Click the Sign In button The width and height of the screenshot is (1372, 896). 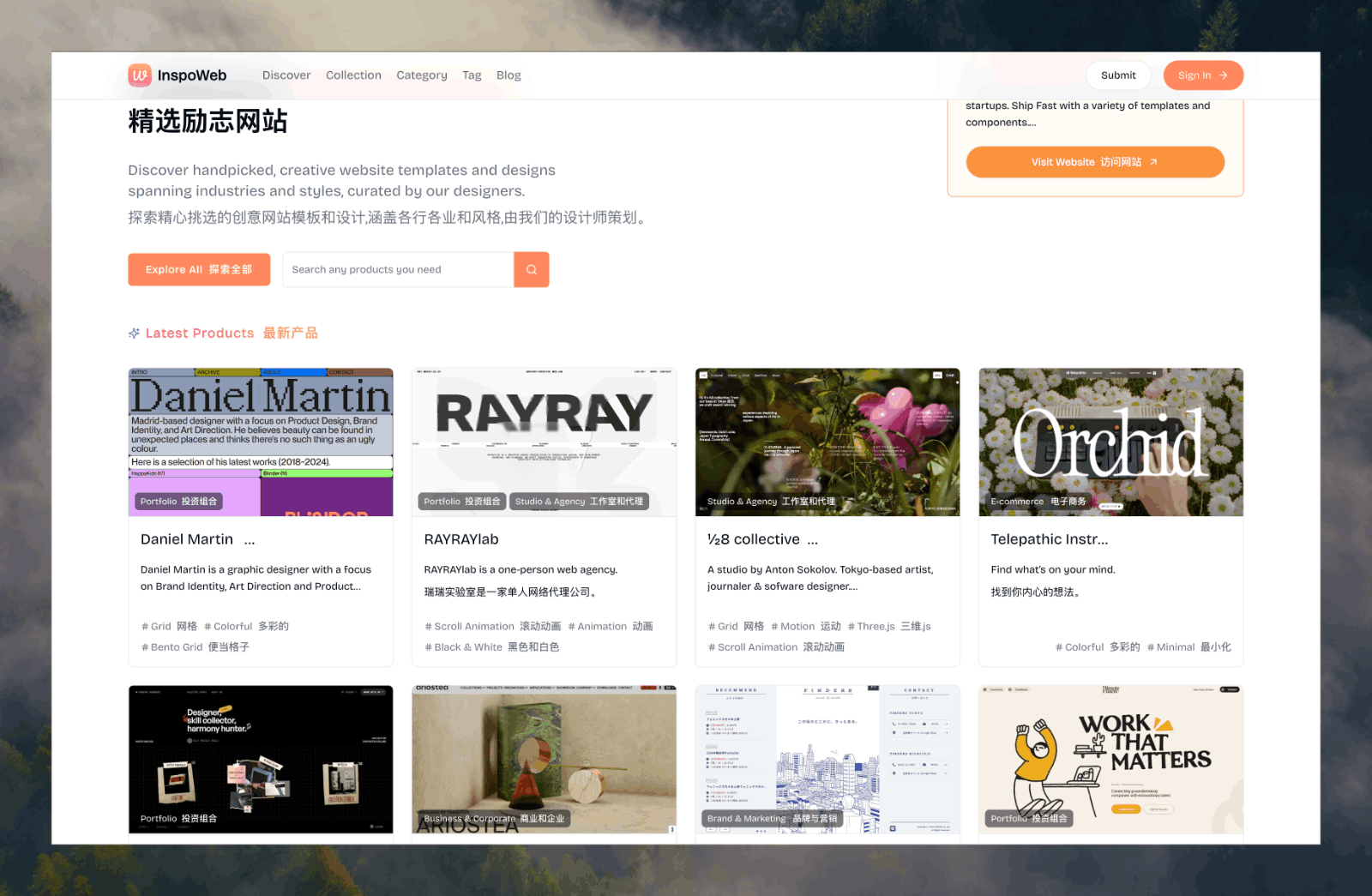tap(1203, 75)
